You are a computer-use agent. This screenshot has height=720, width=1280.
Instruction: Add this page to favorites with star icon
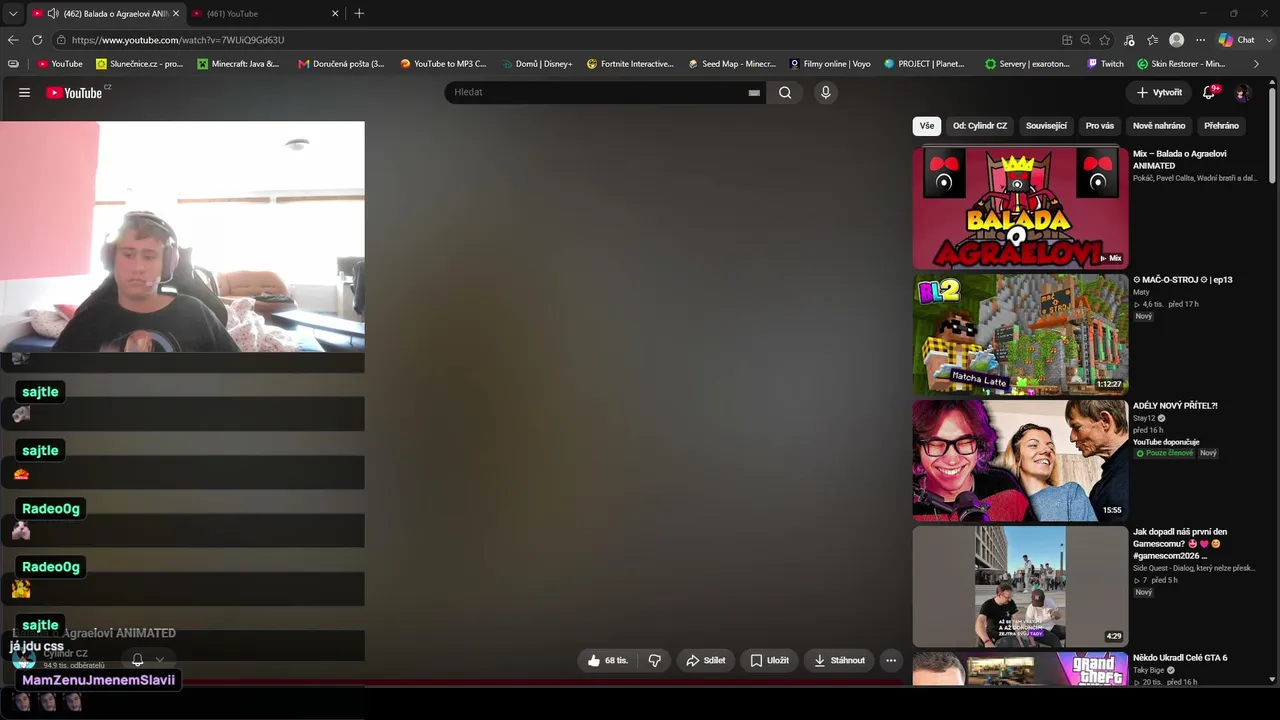coord(1105,40)
